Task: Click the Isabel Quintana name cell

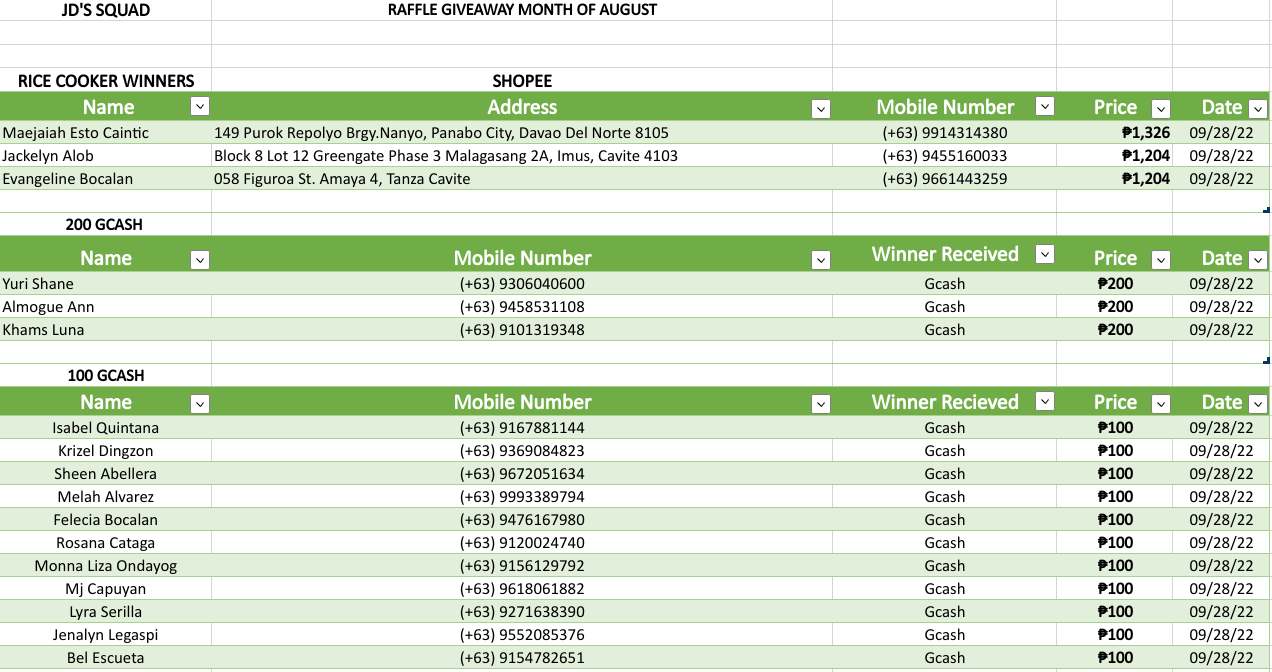Action: coord(106,428)
